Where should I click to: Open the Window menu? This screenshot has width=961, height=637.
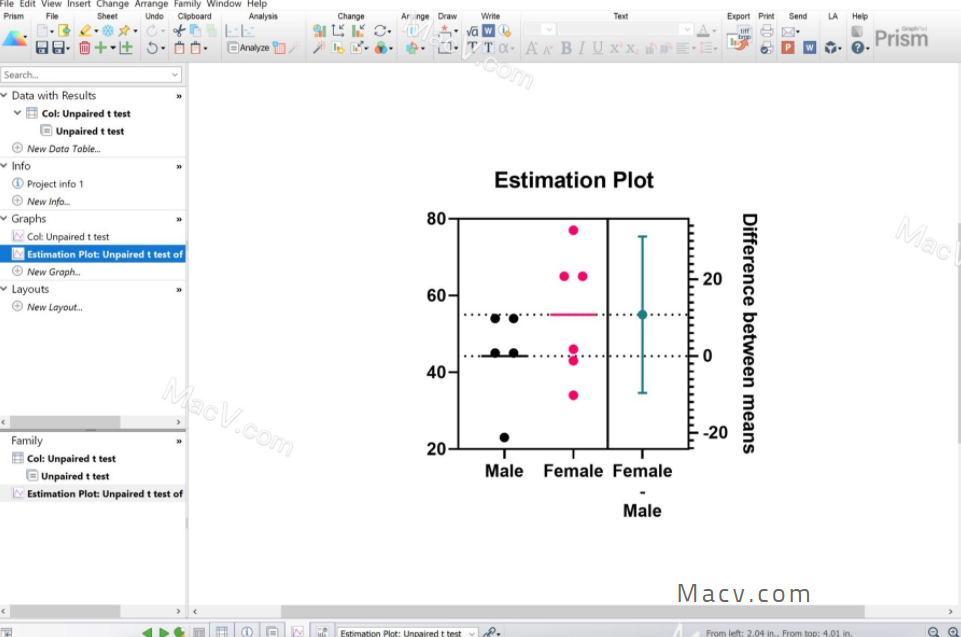click(x=224, y=4)
